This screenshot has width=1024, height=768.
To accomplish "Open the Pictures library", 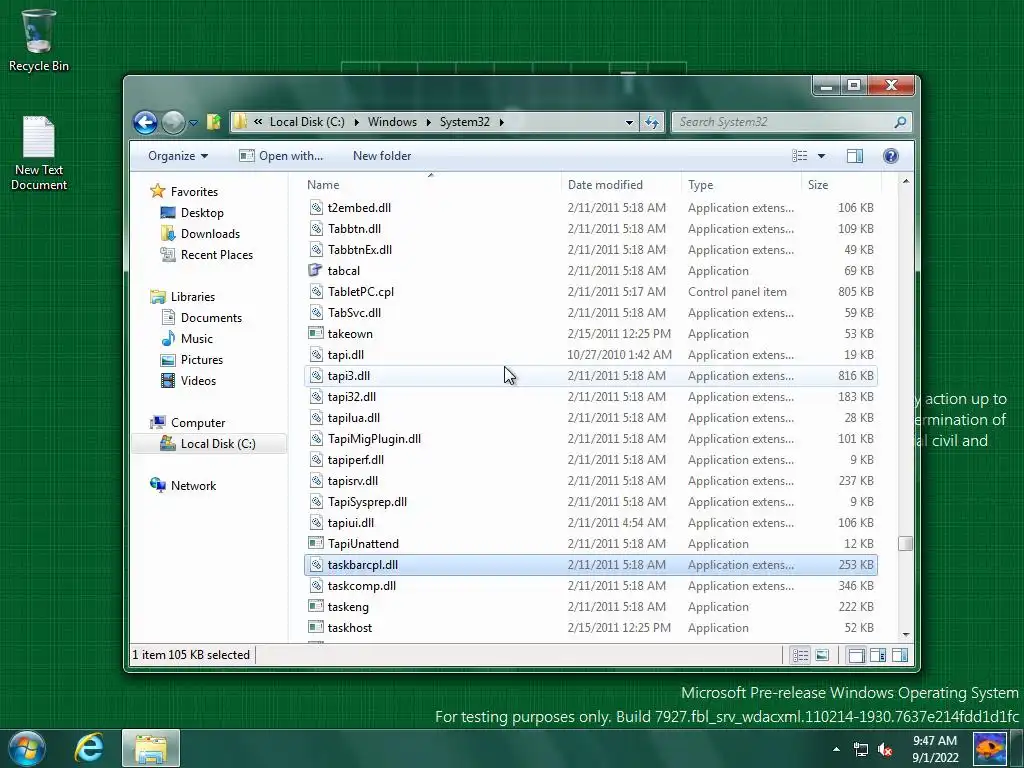I will (201, 359).
